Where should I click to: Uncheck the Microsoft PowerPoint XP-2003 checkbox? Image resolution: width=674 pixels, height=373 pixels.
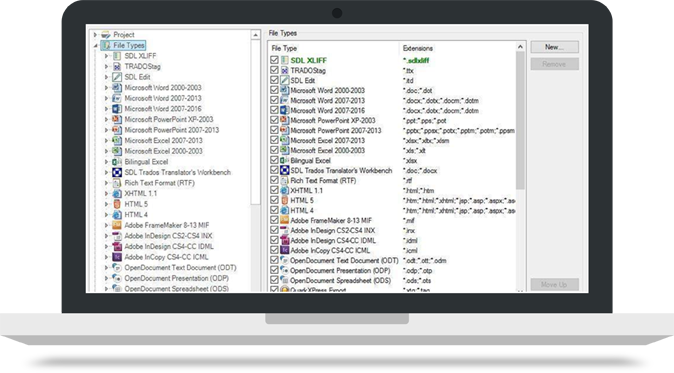pyautogui.click(x=274, y=120)
